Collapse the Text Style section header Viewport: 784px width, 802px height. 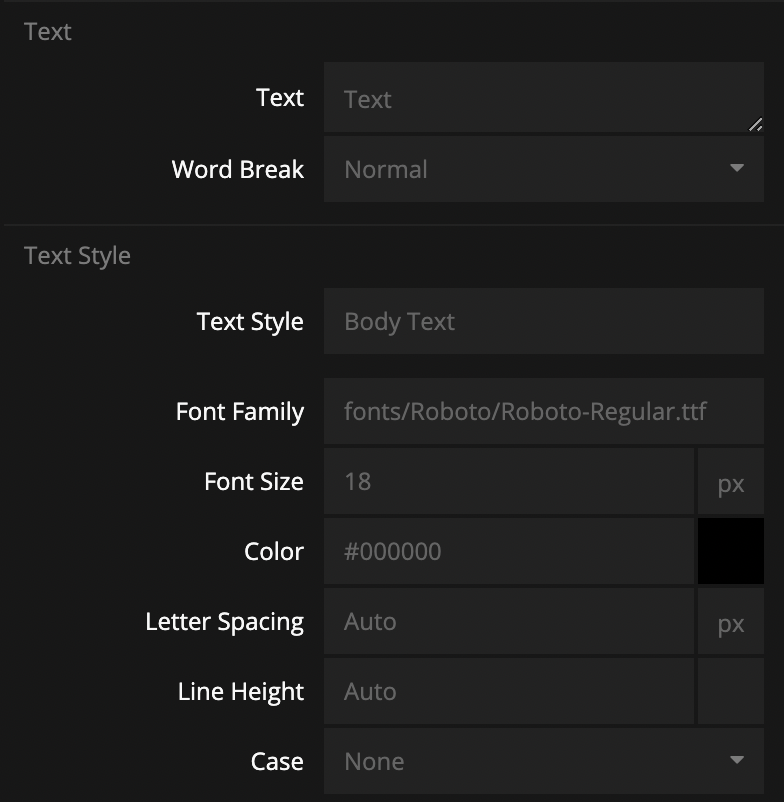click(x=77, y=255)
